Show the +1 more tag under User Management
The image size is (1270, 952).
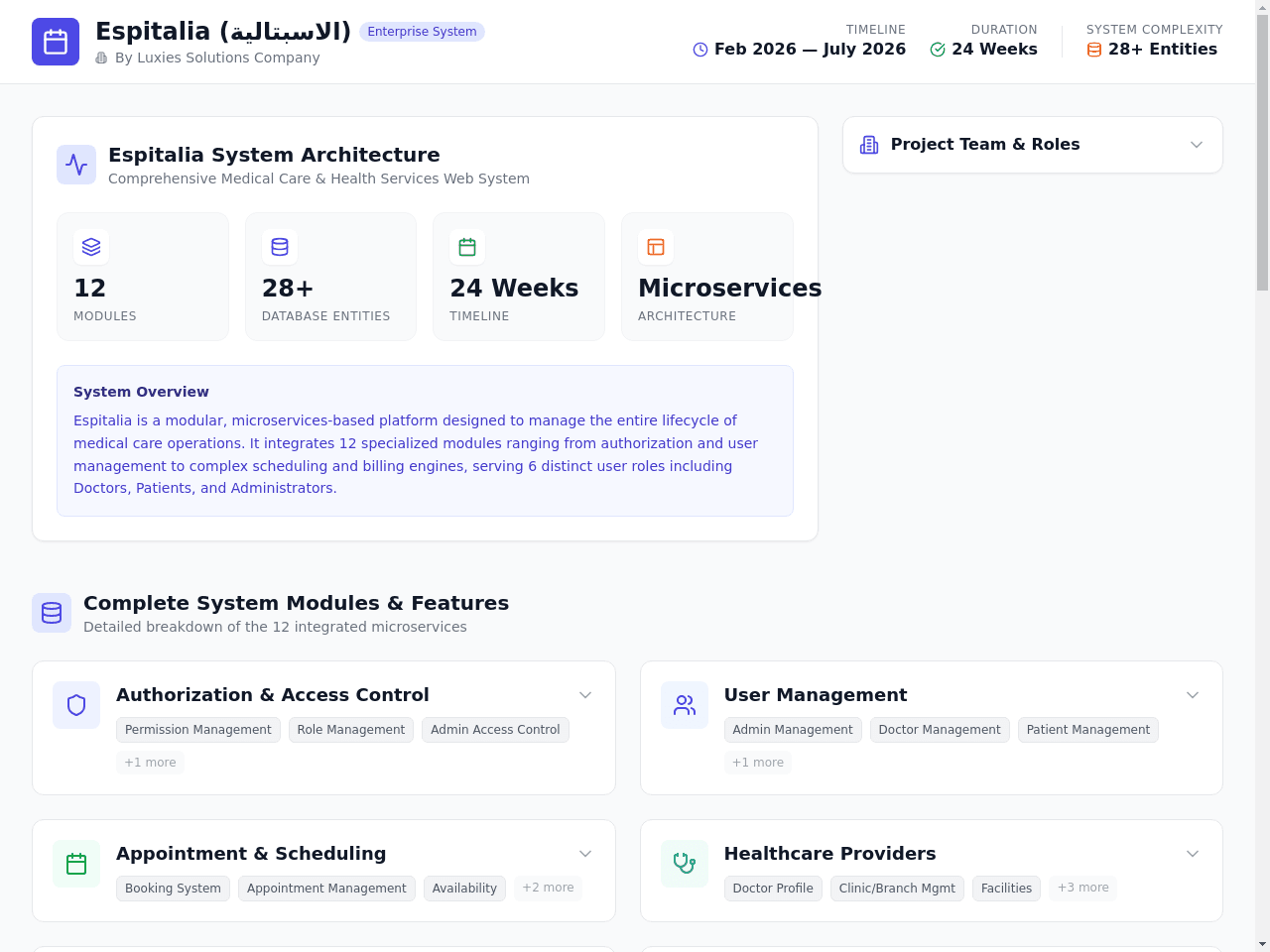(758, 763)
